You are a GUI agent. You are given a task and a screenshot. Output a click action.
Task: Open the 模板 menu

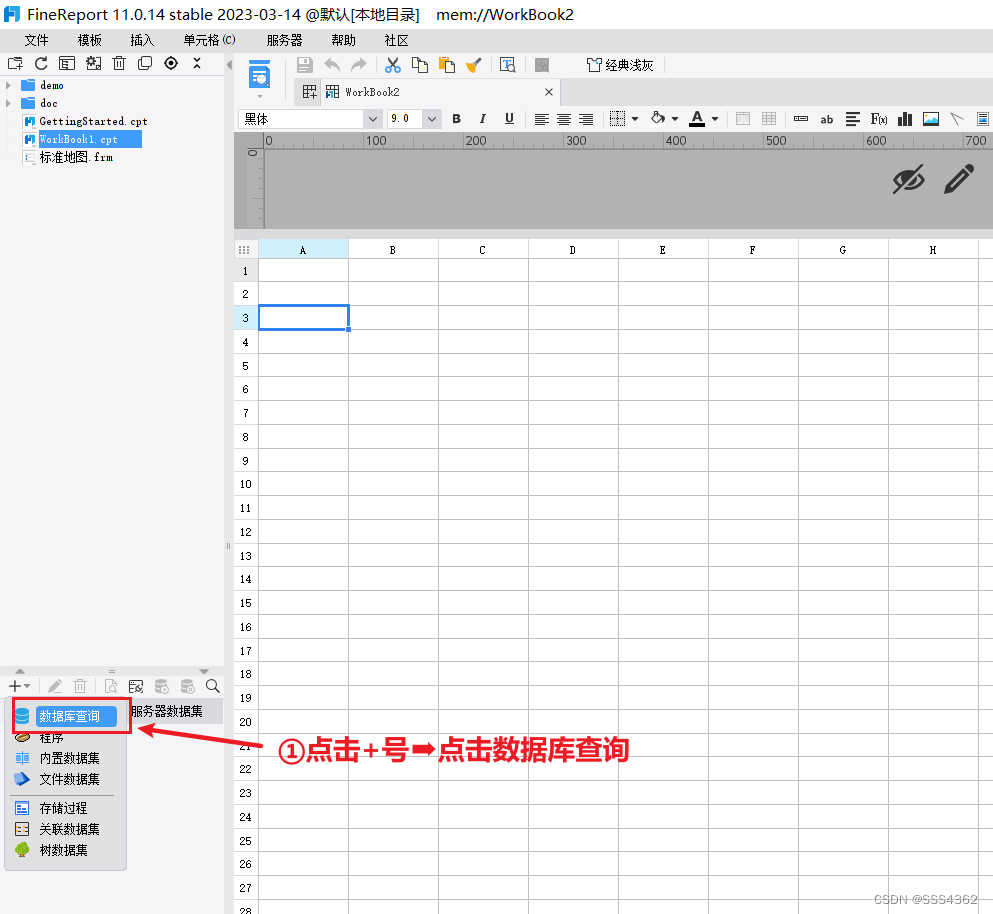click(x=89, y=41)
